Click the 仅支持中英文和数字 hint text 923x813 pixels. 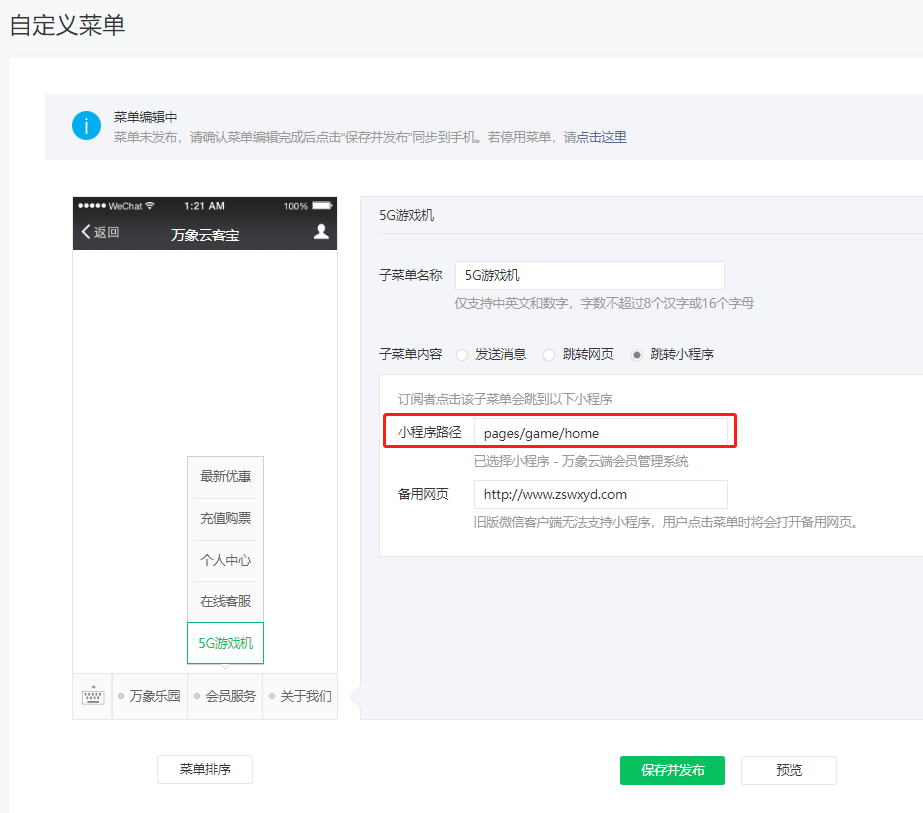(x=604, y=303)
